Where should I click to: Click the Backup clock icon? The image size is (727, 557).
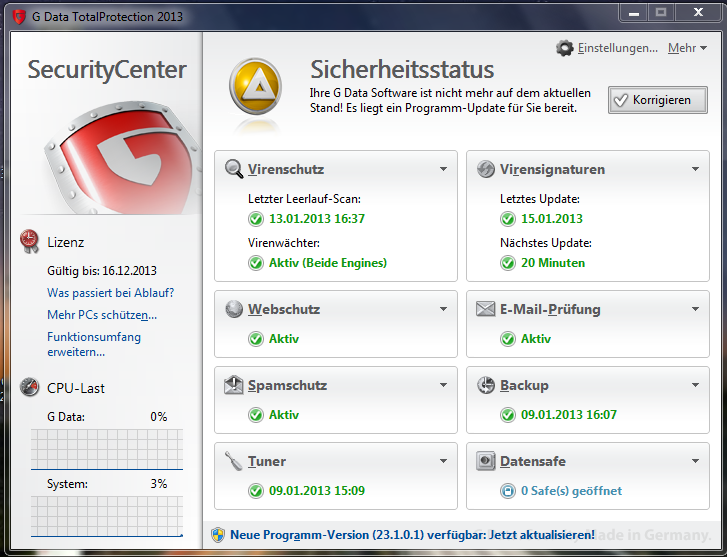[x=485, y=385]
